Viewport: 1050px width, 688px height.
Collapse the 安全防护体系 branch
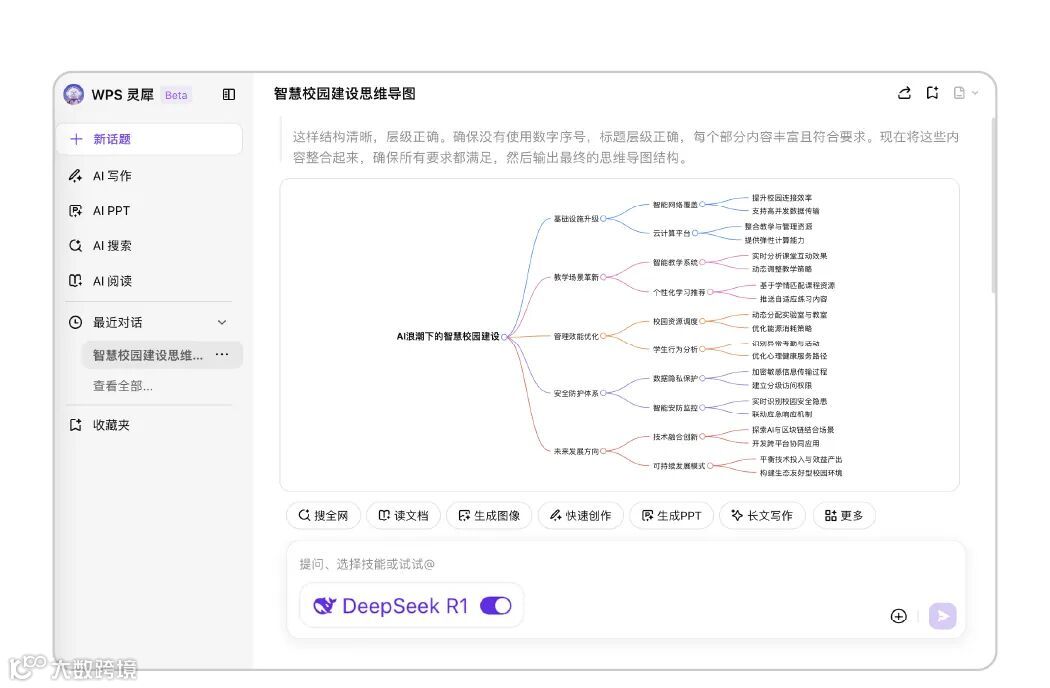[x=603, y=393]
